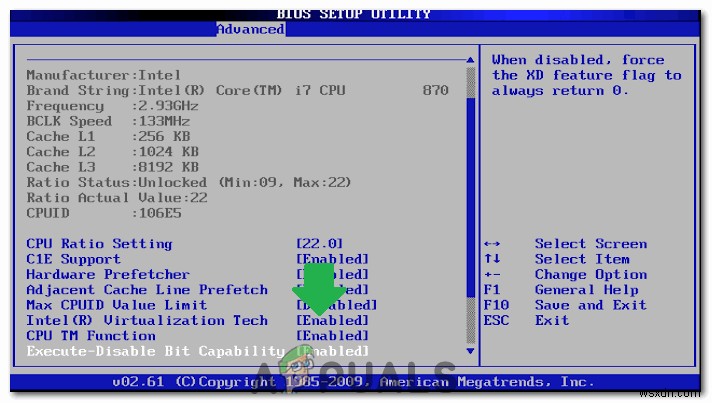Toggle the C1E Support Enabled value
The image size is (712, 403).
point(332,259)
